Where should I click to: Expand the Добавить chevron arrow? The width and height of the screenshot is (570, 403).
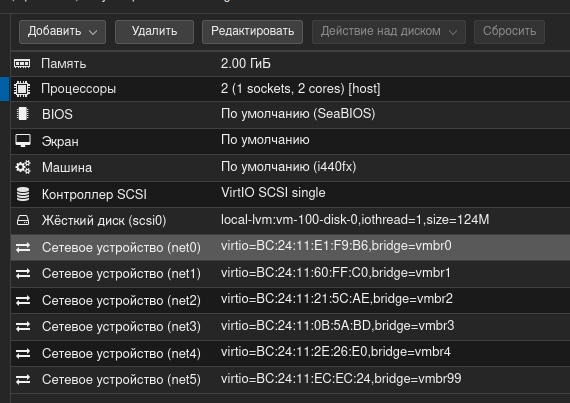[93, 32]
